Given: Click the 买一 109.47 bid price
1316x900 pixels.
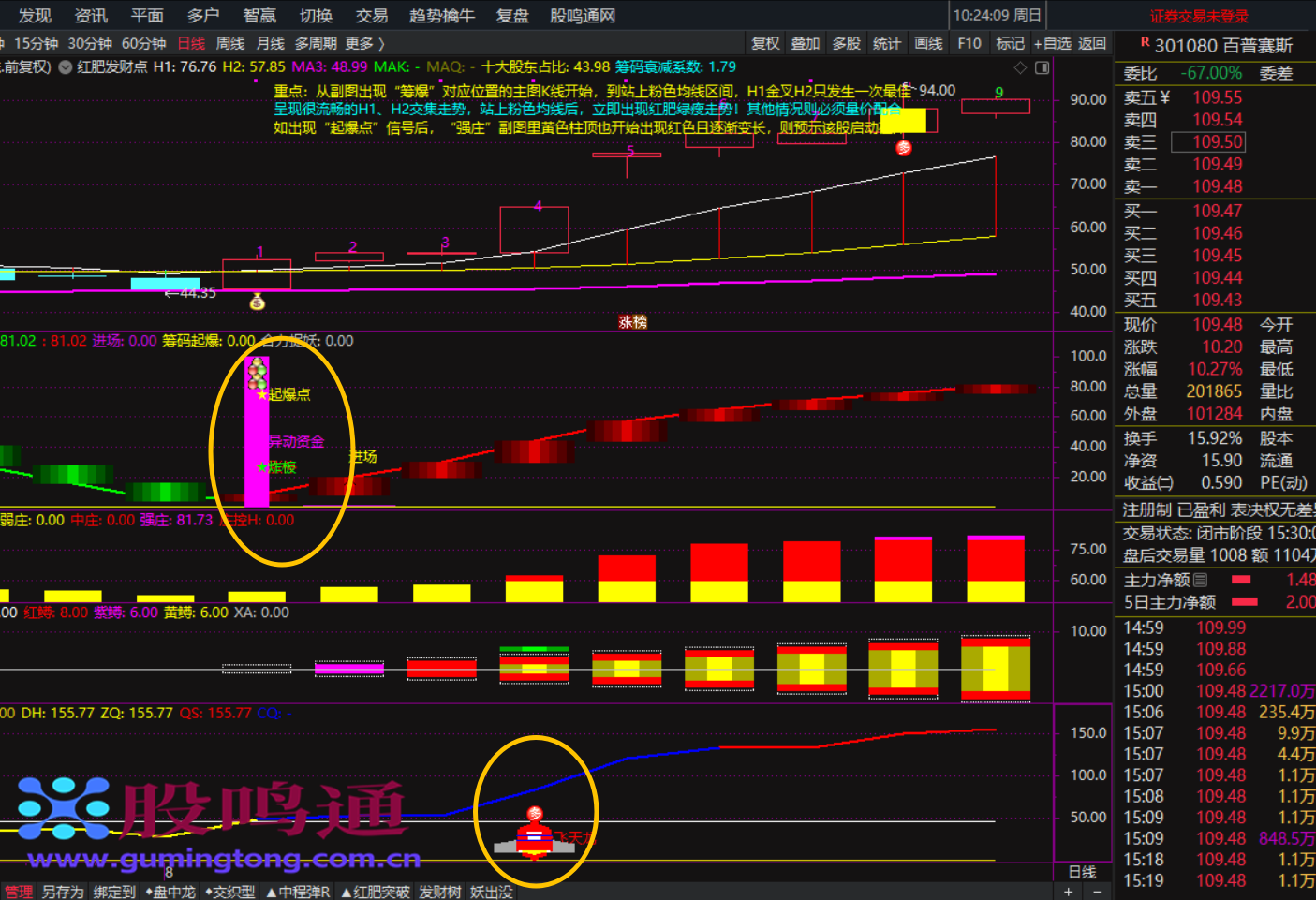Looking at the screenshot, I should [1217, 211].
